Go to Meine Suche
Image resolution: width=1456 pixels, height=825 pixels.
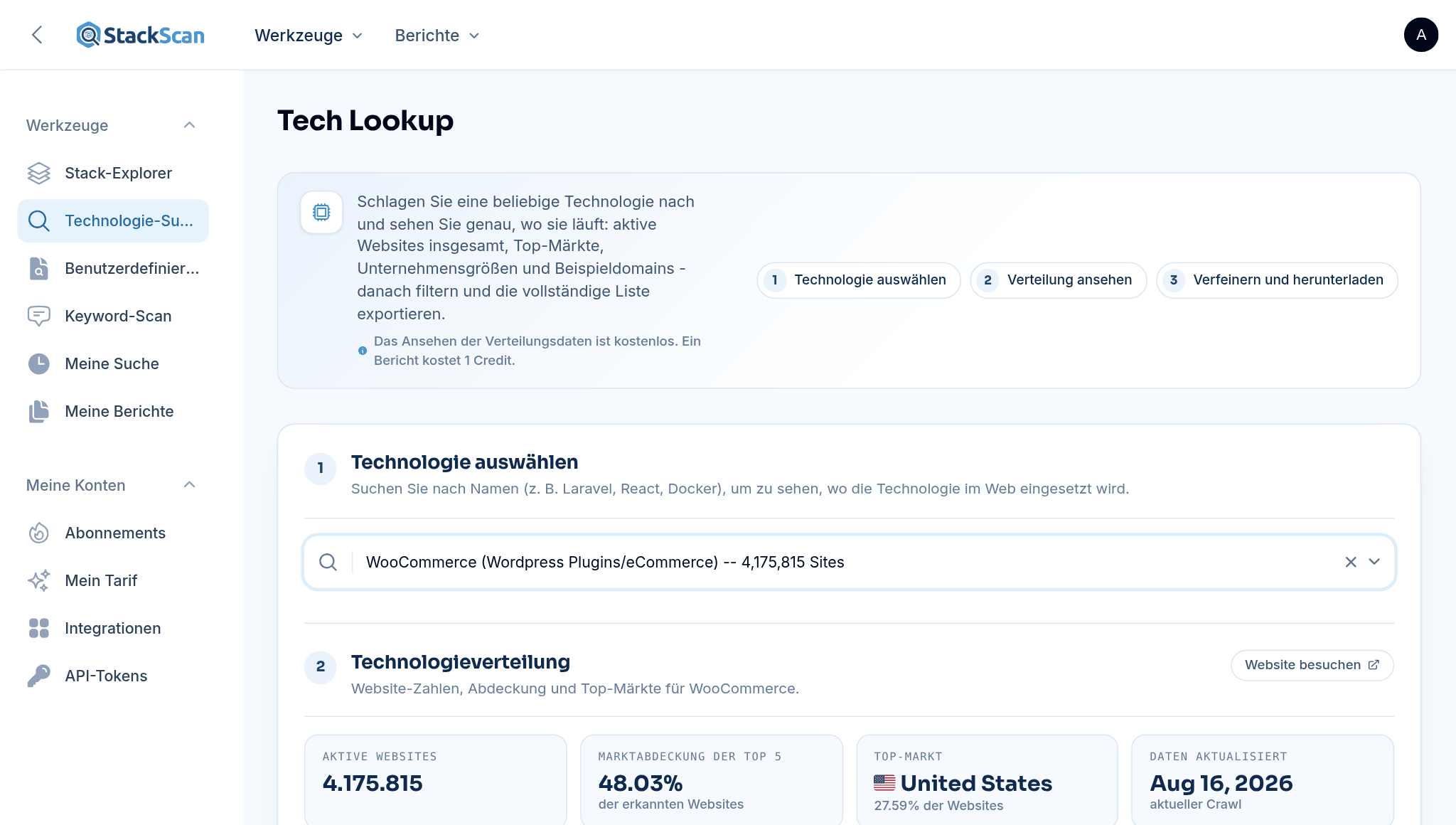point(113,363)
